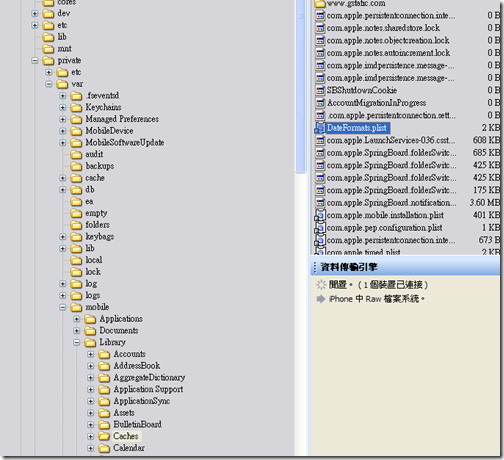Click the mnt folder icon
This screenshot has width=504, height=460.
pos(48,49)
